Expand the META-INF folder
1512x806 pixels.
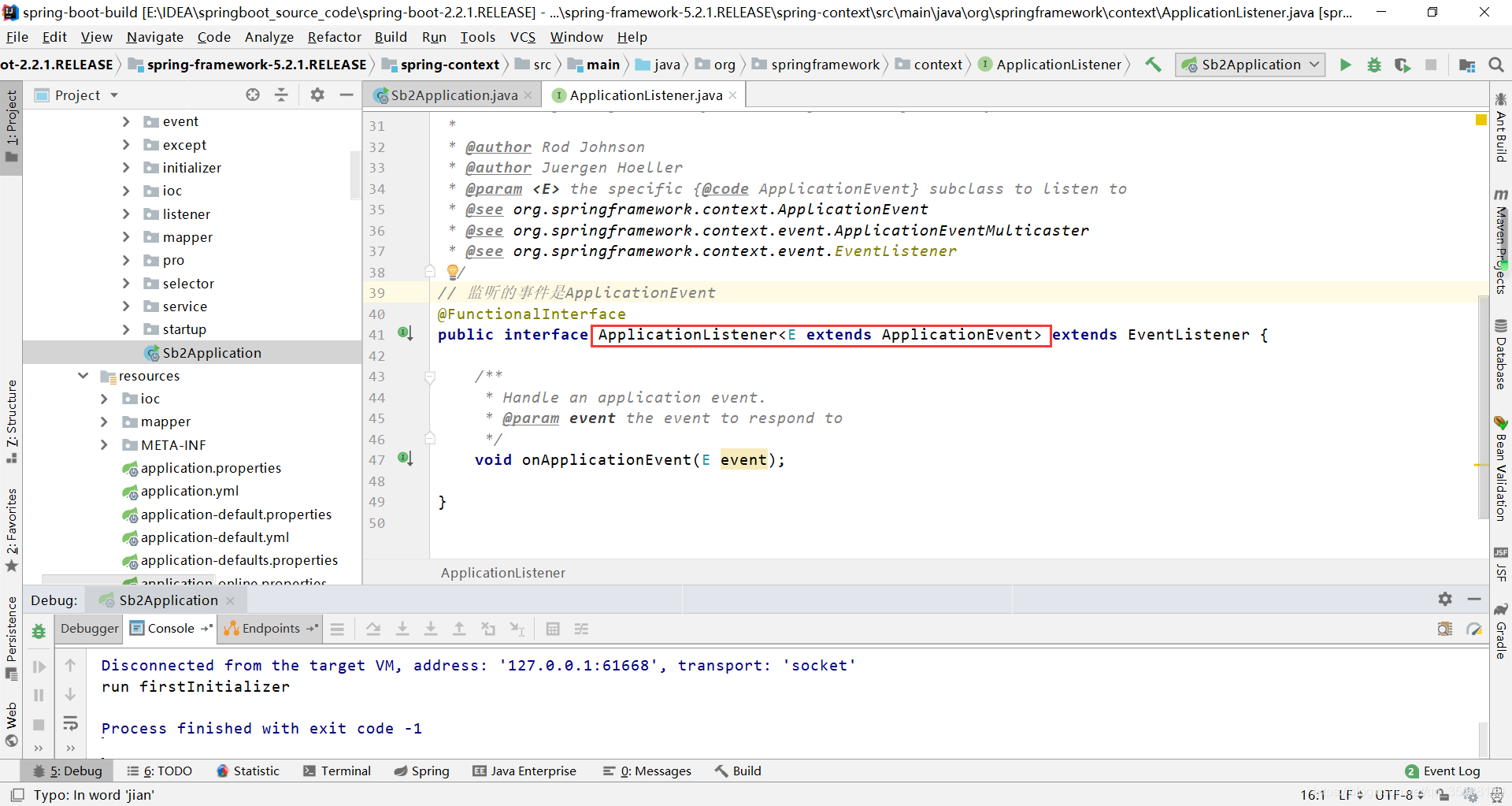click(104, 445)
